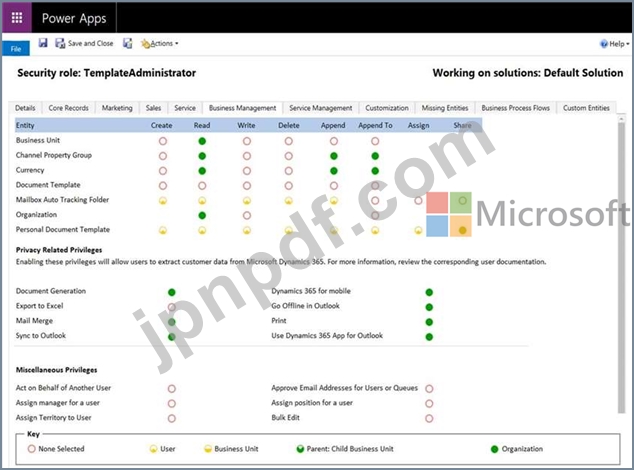This screenshot has height=470, width=634.
Task: Toggle Currency Create privilege
Action: tap(163, 171)
